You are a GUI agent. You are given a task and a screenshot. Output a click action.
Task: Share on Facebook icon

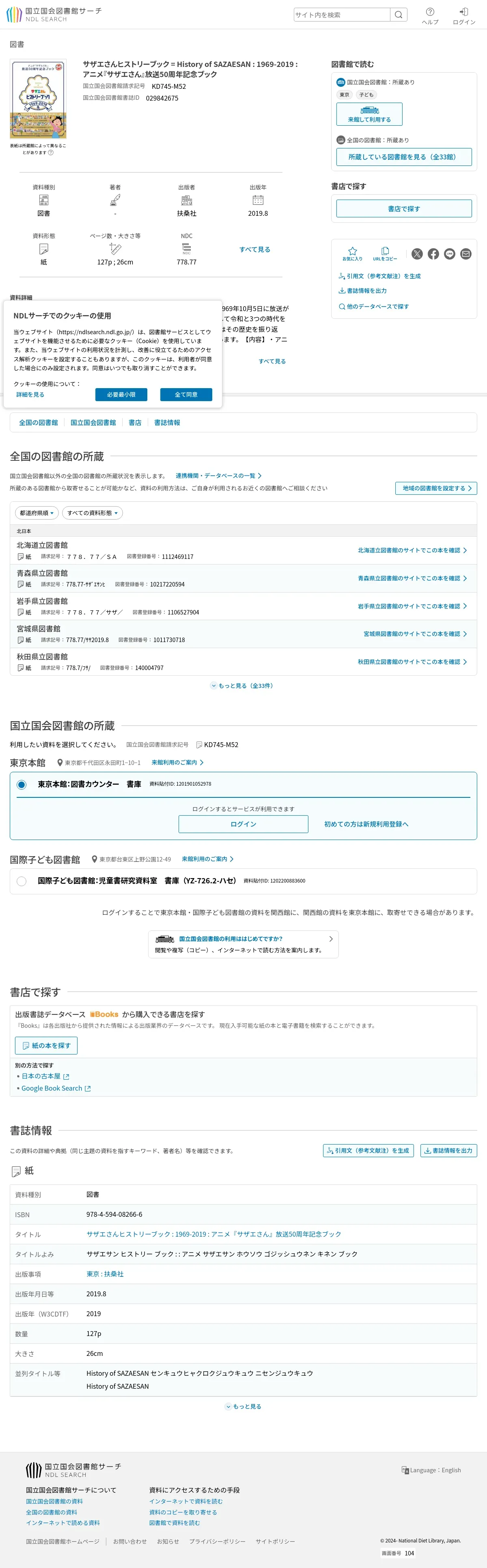pyautogui.click(x=433, y=254)
